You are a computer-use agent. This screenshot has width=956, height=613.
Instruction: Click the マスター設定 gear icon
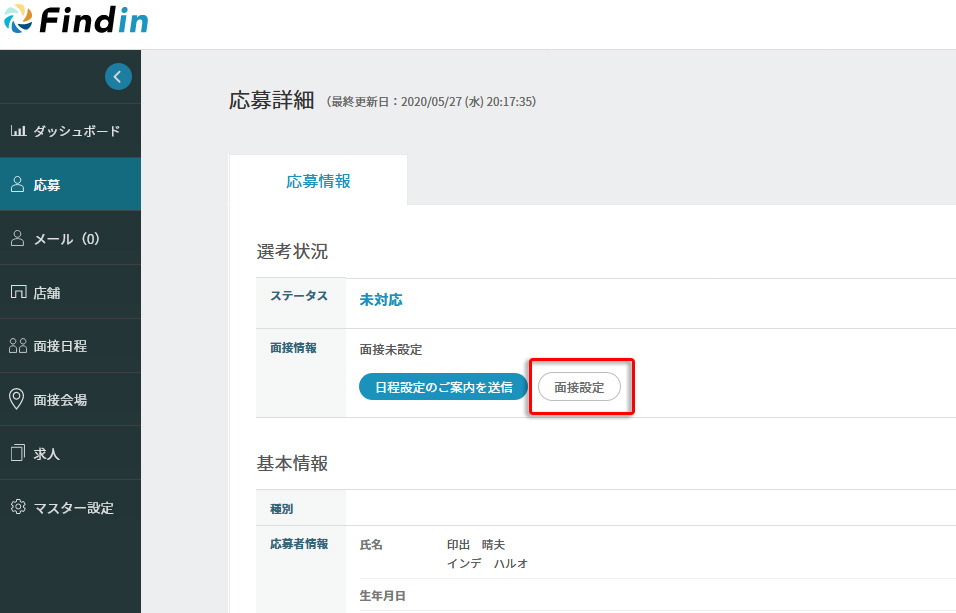click(x=17, y=507)
